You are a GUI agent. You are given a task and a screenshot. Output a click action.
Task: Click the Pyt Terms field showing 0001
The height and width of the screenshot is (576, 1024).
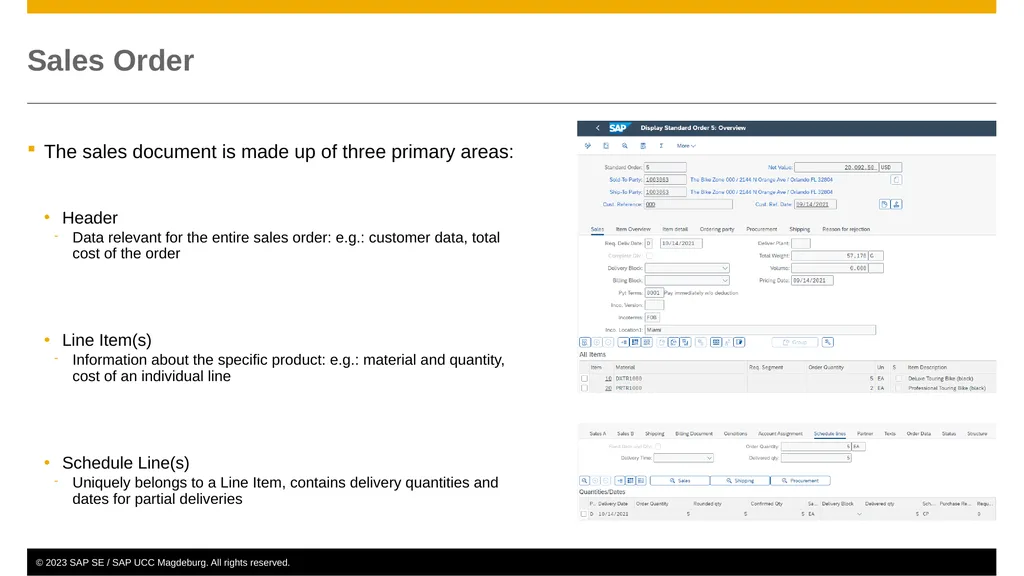pyautogui.click(x=654, y=293)
